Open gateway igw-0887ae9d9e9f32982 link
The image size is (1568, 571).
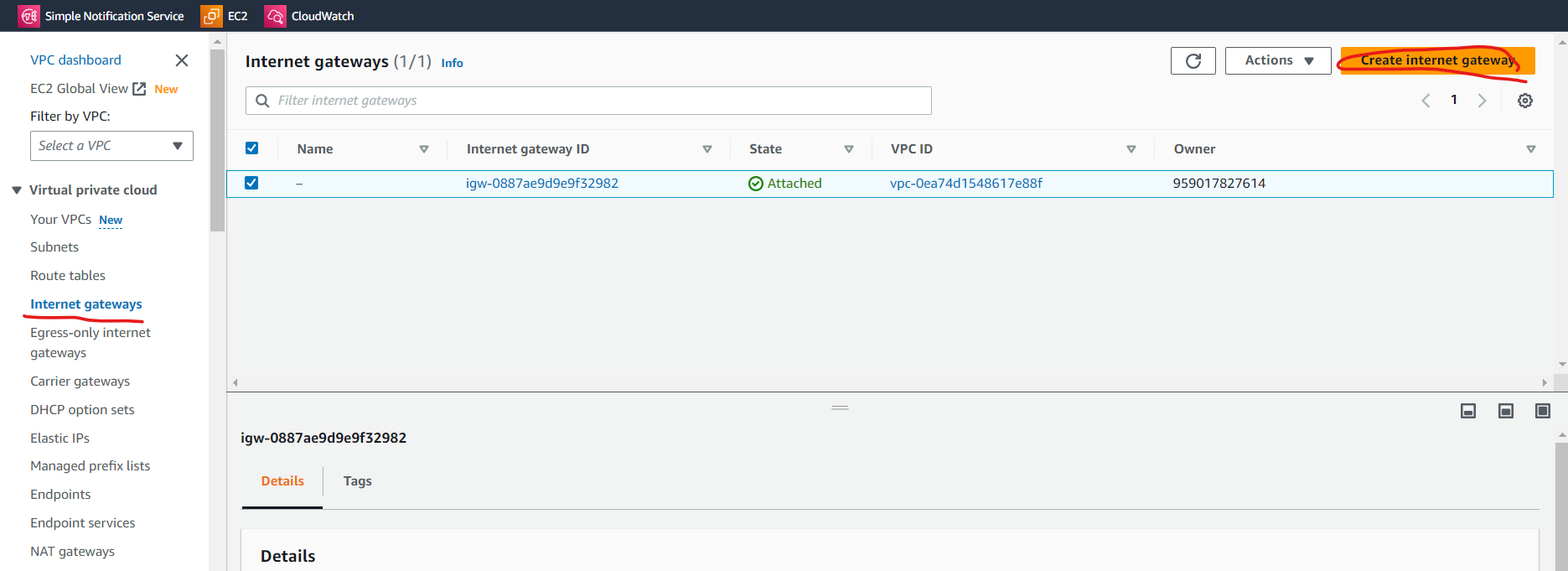542,184
